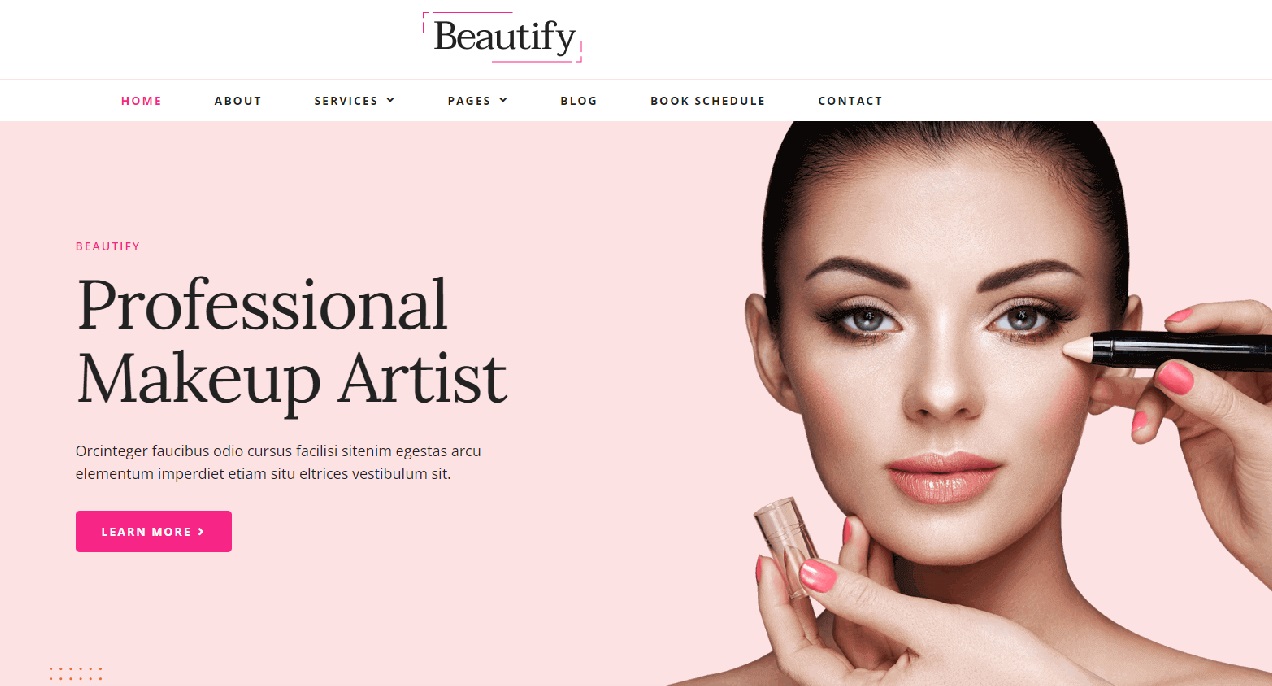Open the Book Schedule page
The image size is (1272, 686).
707,101
